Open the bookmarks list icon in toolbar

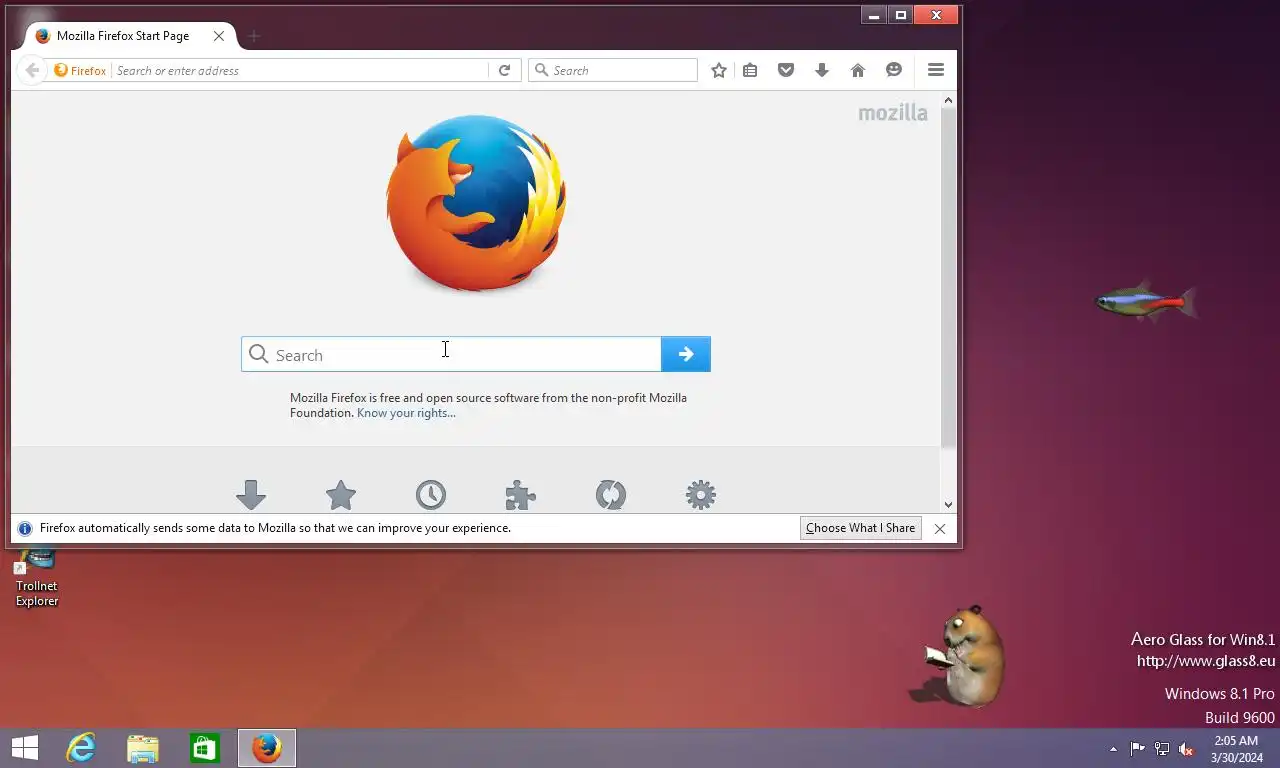tap(750, 70)
